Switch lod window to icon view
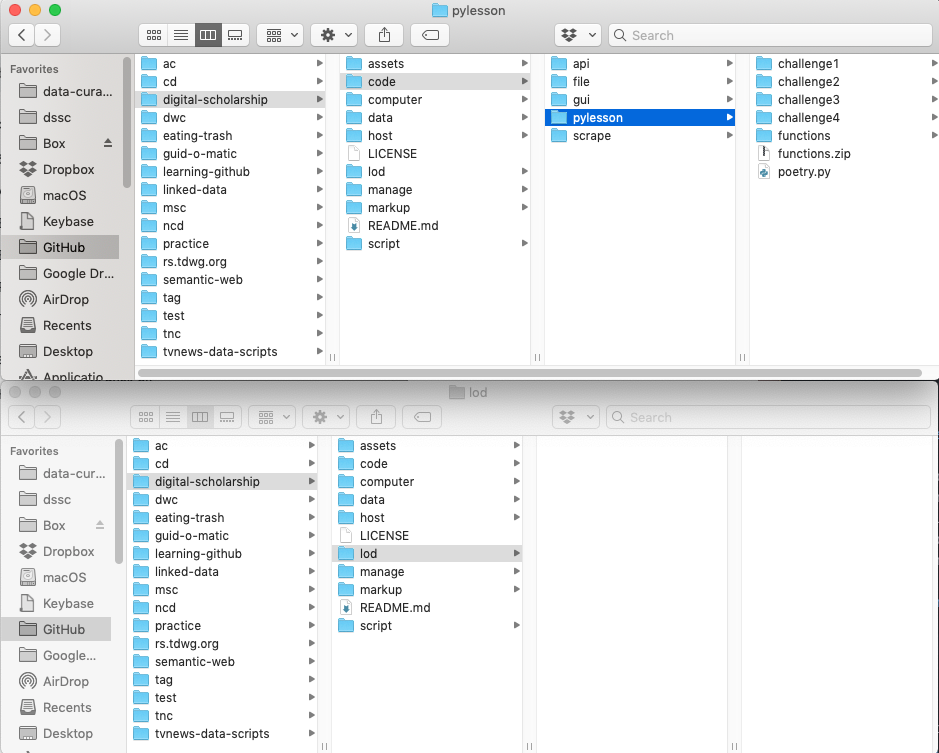The width and height of the screenshot is (939, 753). coord(146,417)
